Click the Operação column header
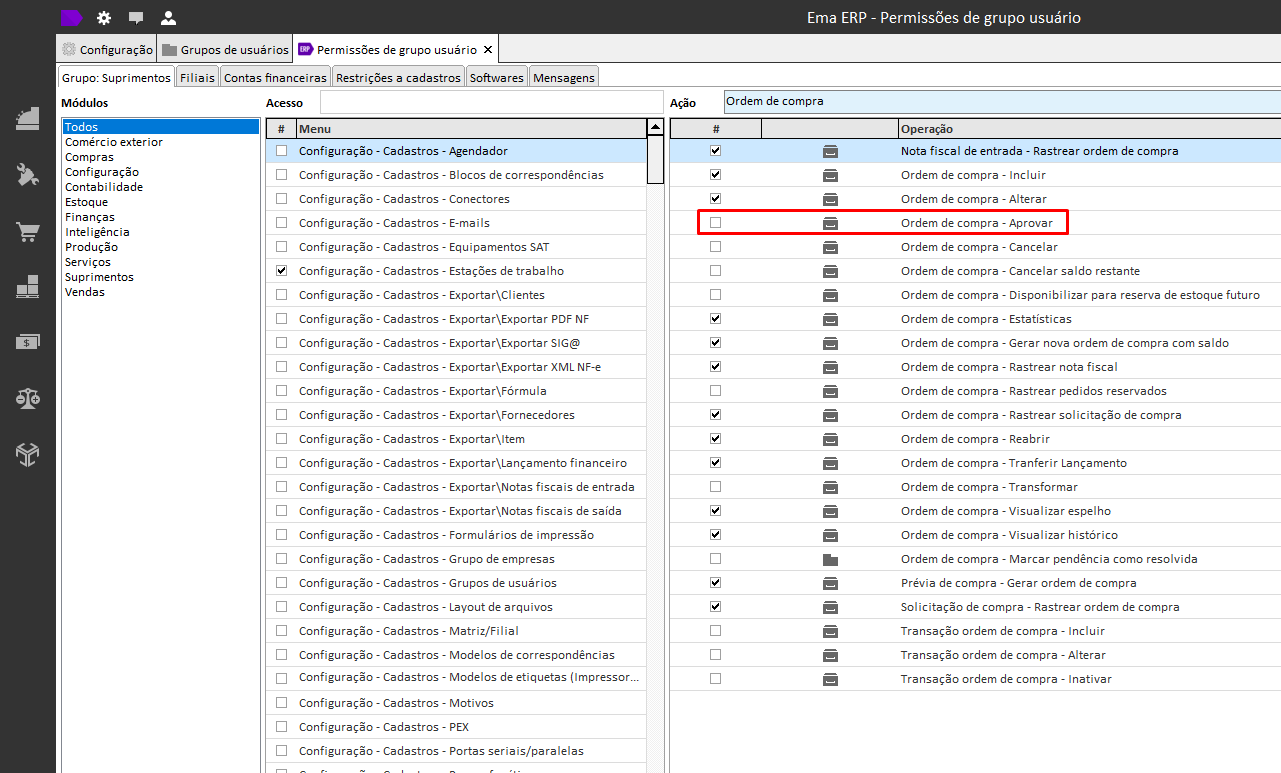The image size is (1281, 773). (x=1089, y=128)
